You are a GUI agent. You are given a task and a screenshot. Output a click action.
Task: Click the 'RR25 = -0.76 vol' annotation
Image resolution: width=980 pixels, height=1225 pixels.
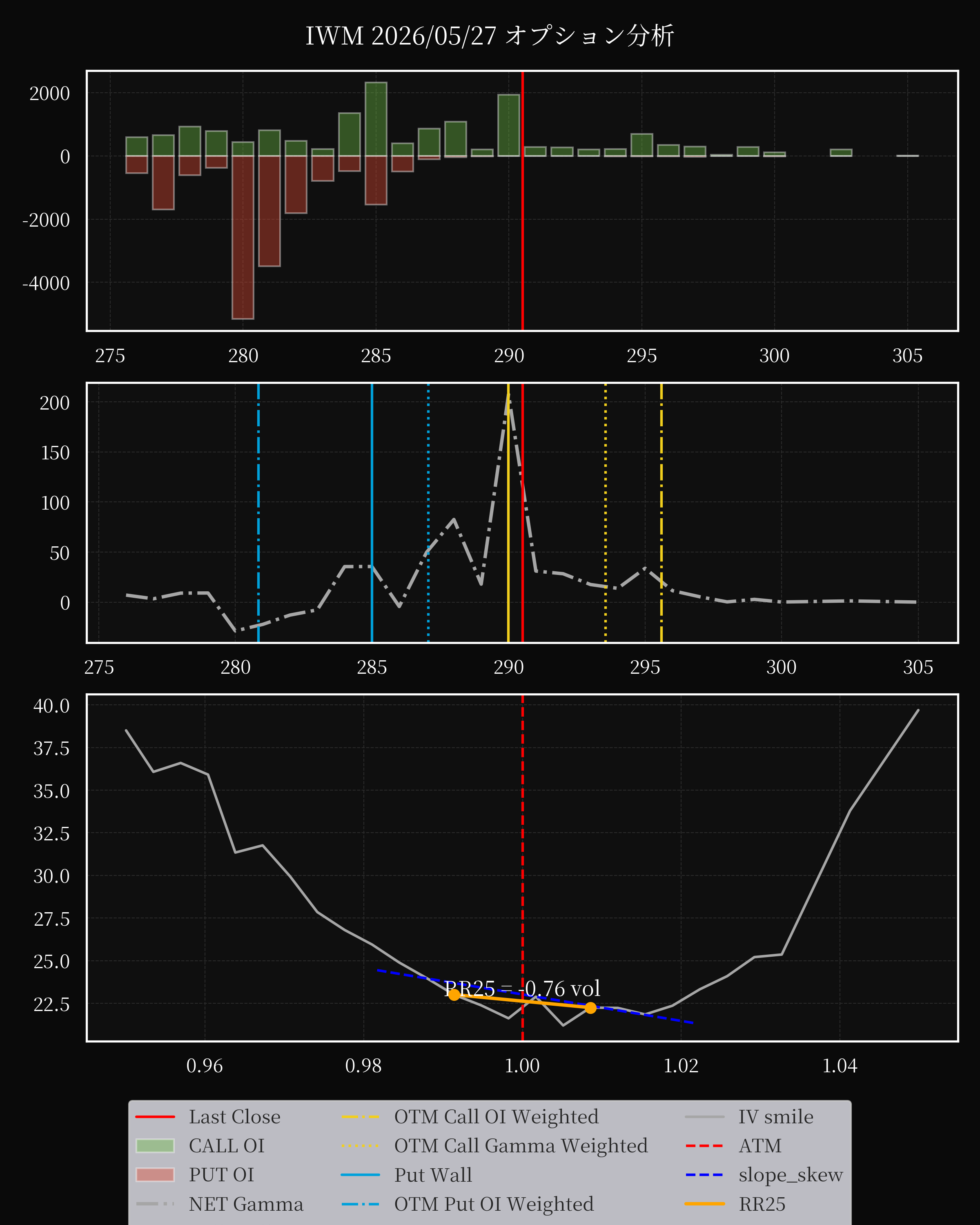coord(522,989)
